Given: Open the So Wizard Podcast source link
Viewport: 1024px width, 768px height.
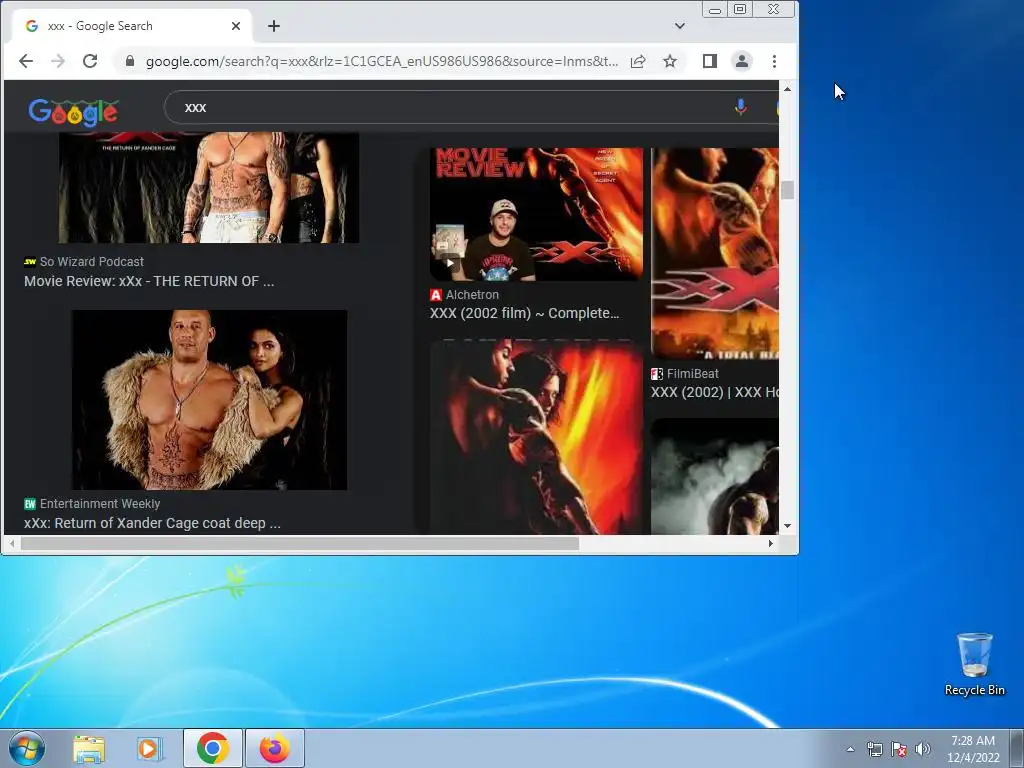Looking at the screenshot, I should pos(84,262).
